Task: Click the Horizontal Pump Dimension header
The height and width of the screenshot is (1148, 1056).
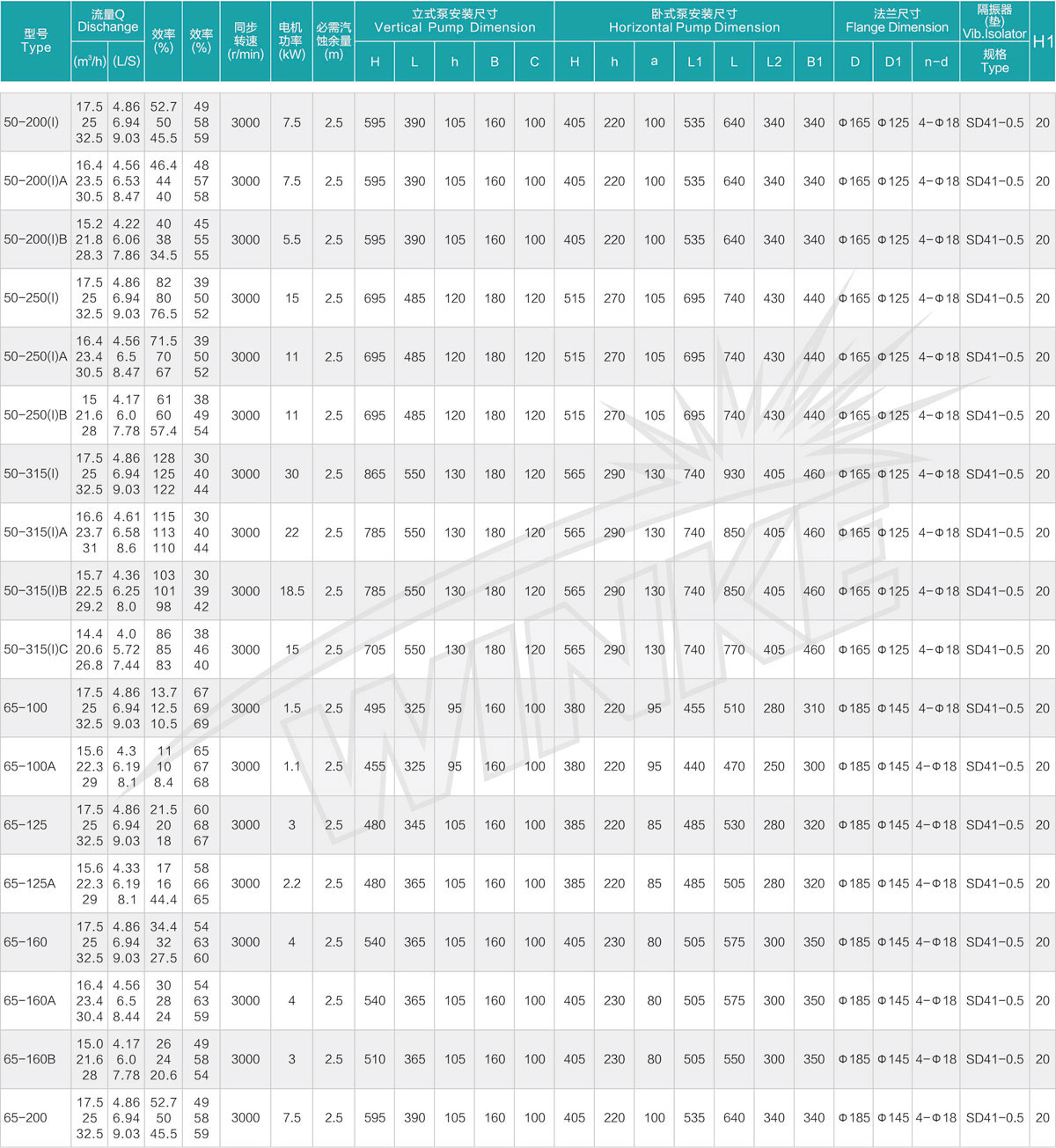Action: point(693,21)
